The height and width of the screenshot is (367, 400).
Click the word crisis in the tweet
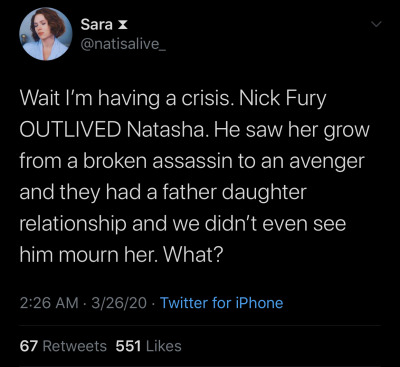pyautogui.click(x=206, y=99)
